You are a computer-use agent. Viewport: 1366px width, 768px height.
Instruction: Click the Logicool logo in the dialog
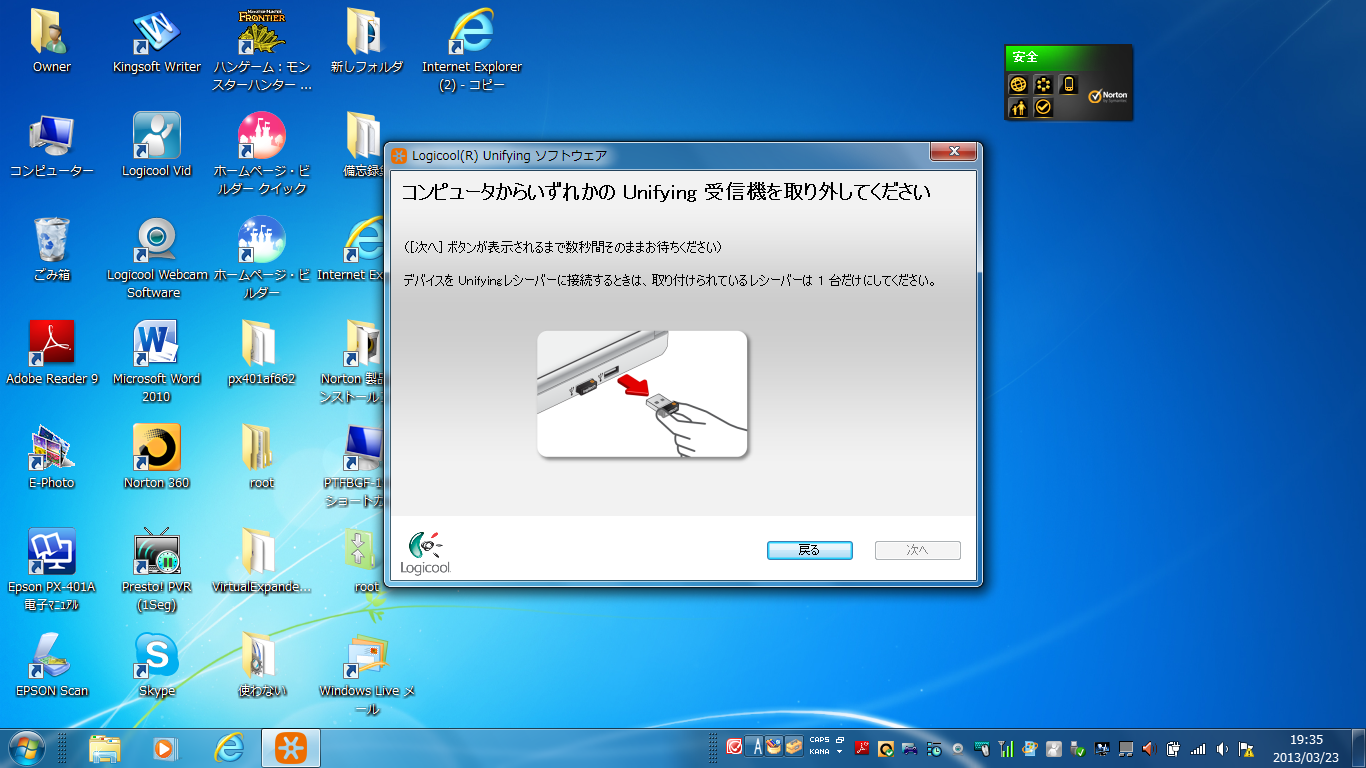(426, 553)
